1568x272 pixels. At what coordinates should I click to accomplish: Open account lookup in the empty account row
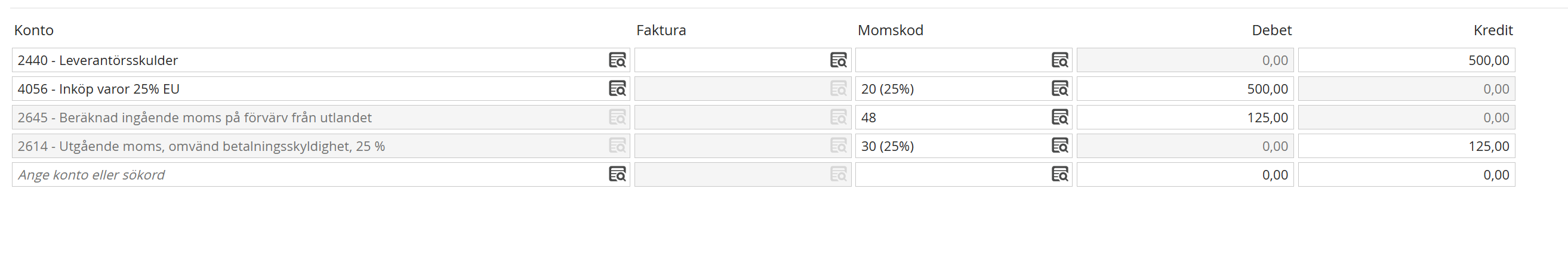[617, 175]
